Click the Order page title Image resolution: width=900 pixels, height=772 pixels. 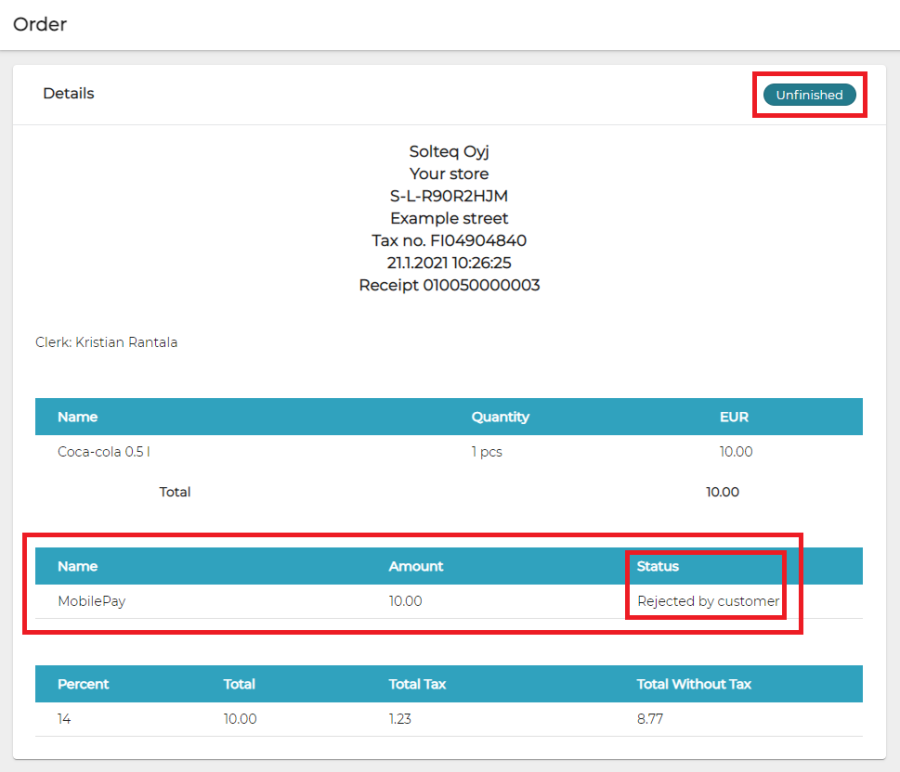tap(40, 24)
